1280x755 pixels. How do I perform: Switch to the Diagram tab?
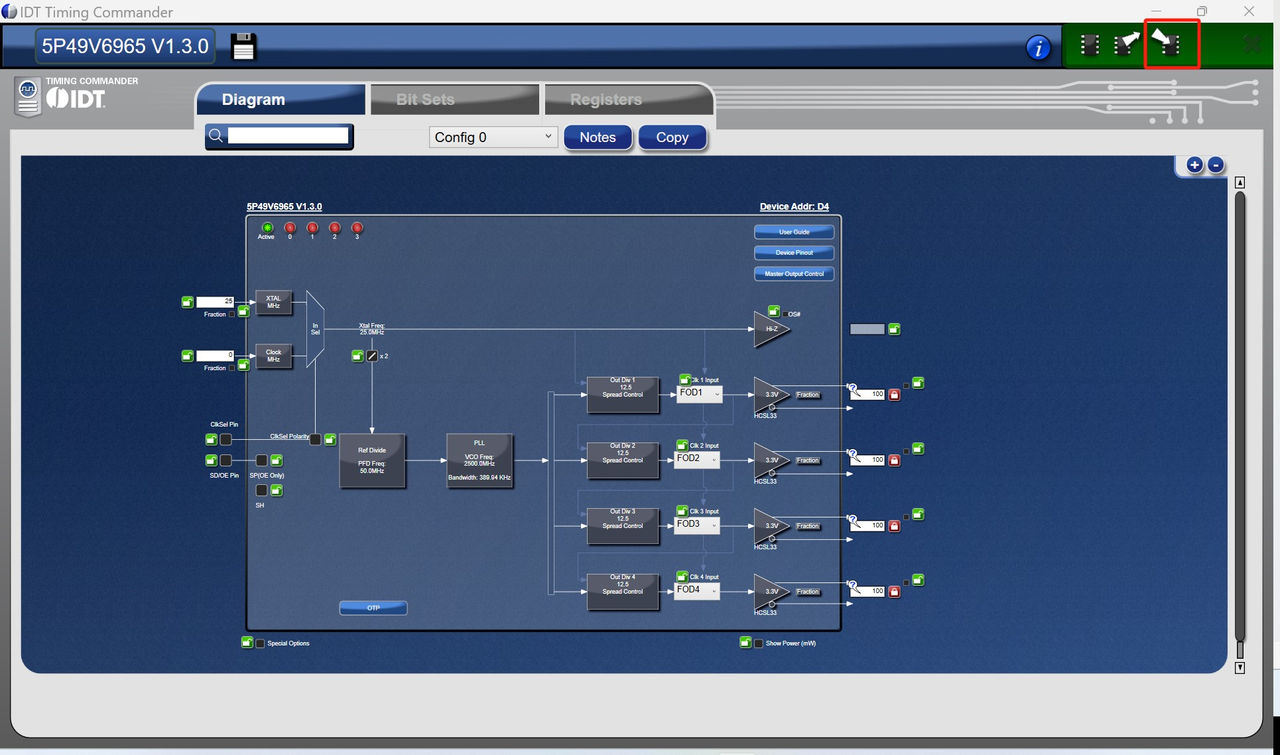pos(281,100)
